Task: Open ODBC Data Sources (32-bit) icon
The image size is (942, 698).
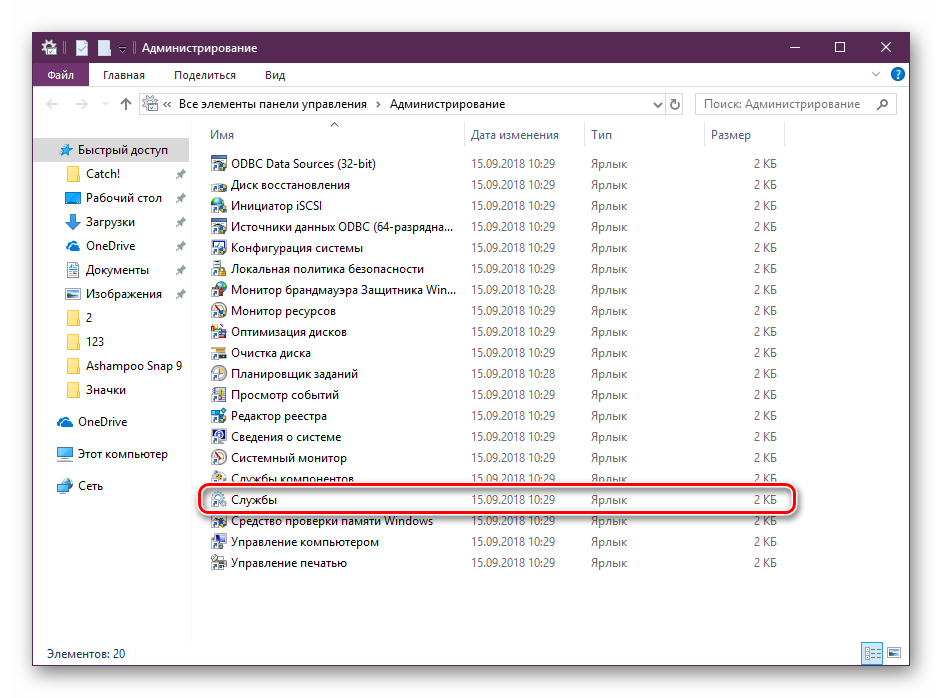Action: click(x=219, y=163)
